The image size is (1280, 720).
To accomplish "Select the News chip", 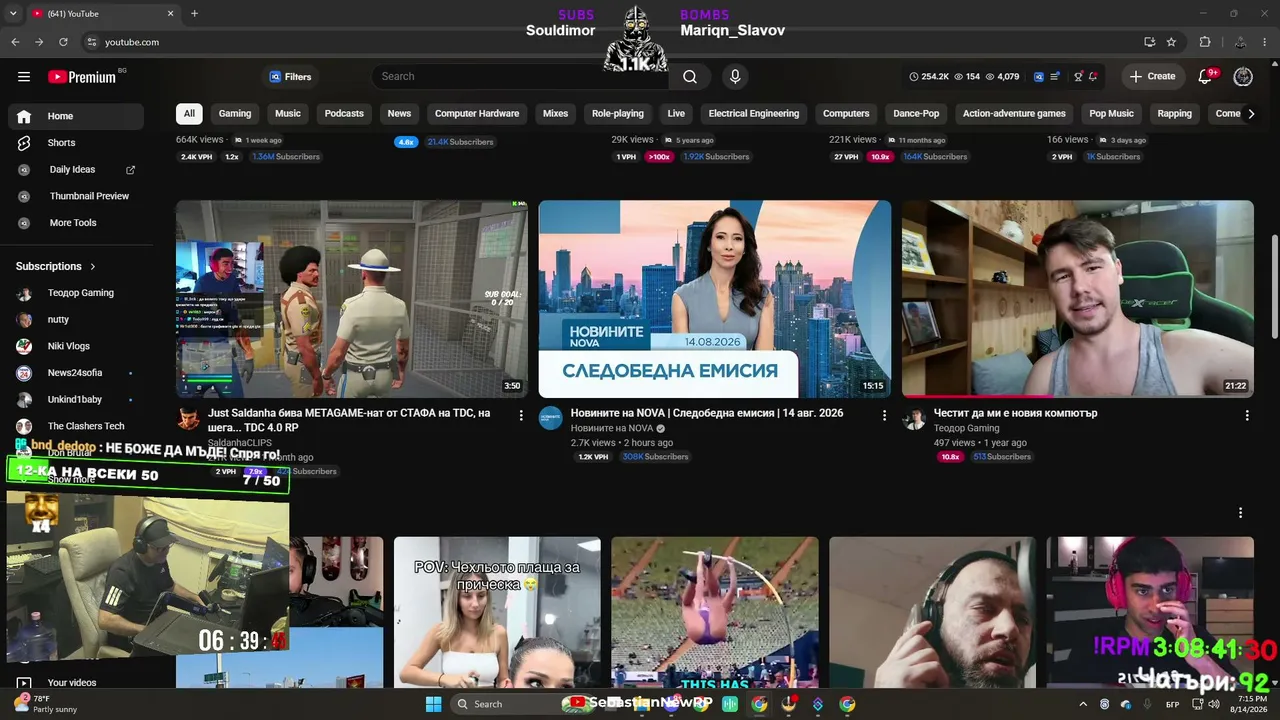I will pos(399,114).
